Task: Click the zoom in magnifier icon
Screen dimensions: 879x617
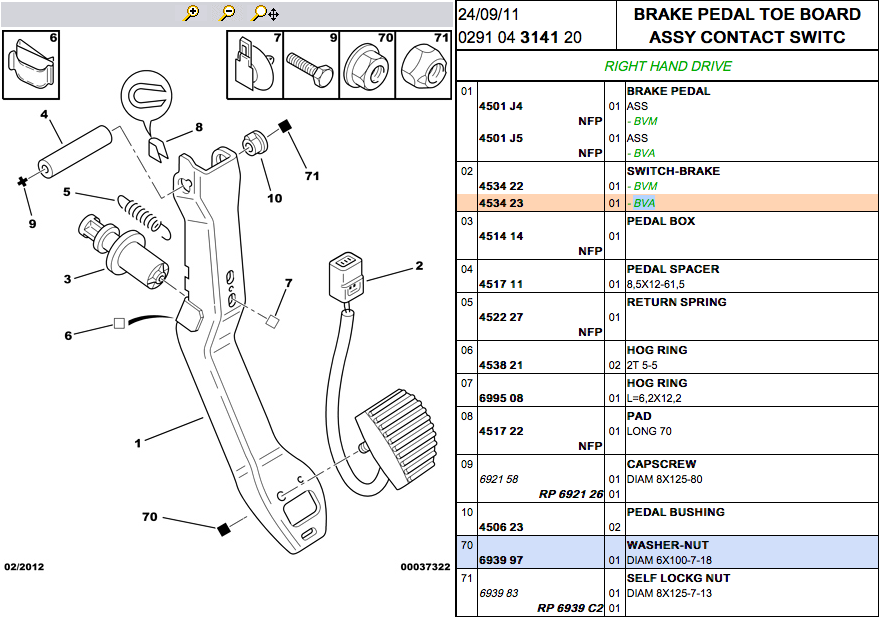Action: [192, 13]
